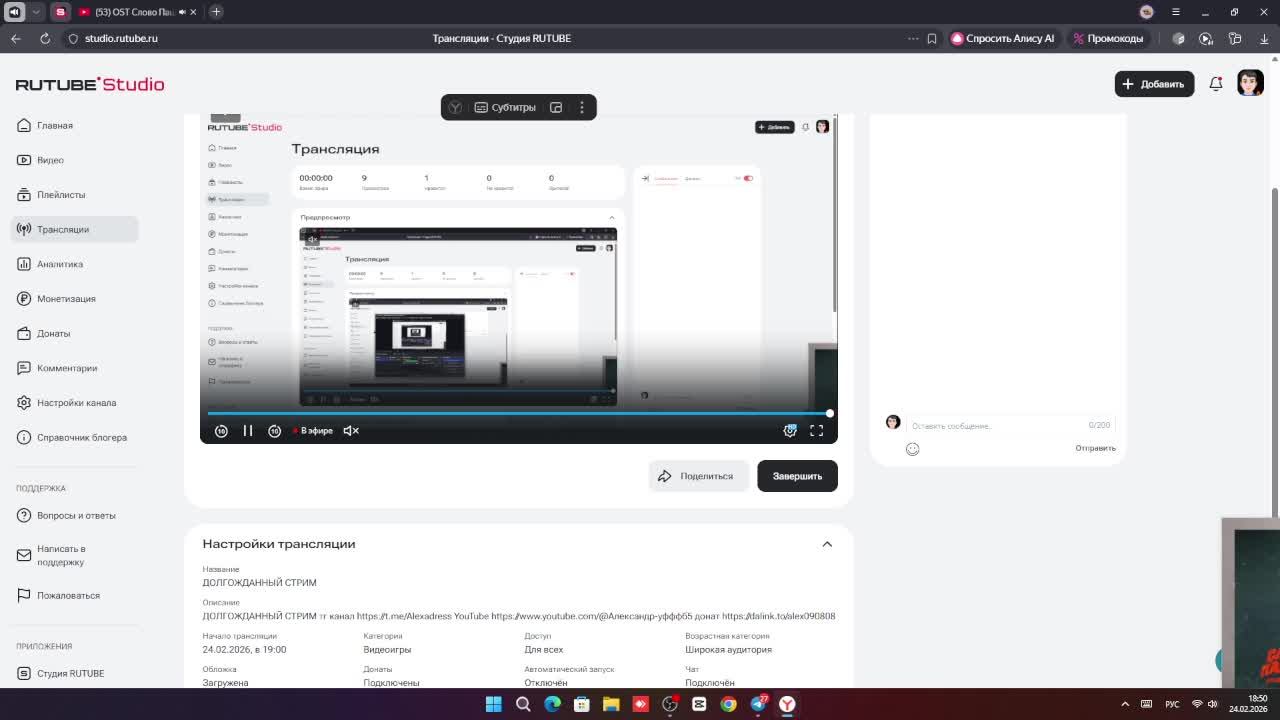
Task: Click the Поделиться button
Action: click(697, 476)
